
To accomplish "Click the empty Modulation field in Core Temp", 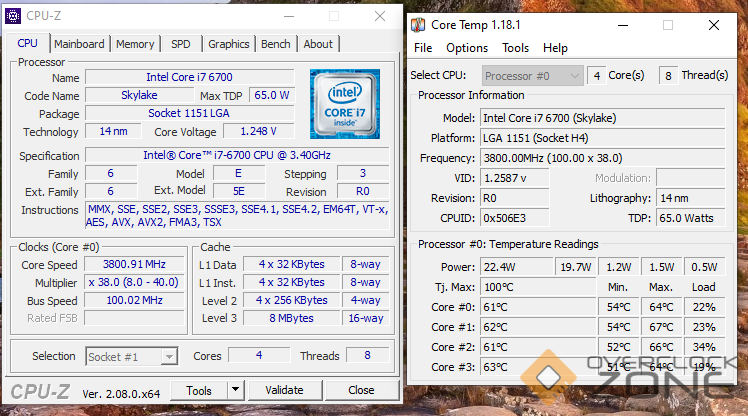I will [x=691, y=178].
